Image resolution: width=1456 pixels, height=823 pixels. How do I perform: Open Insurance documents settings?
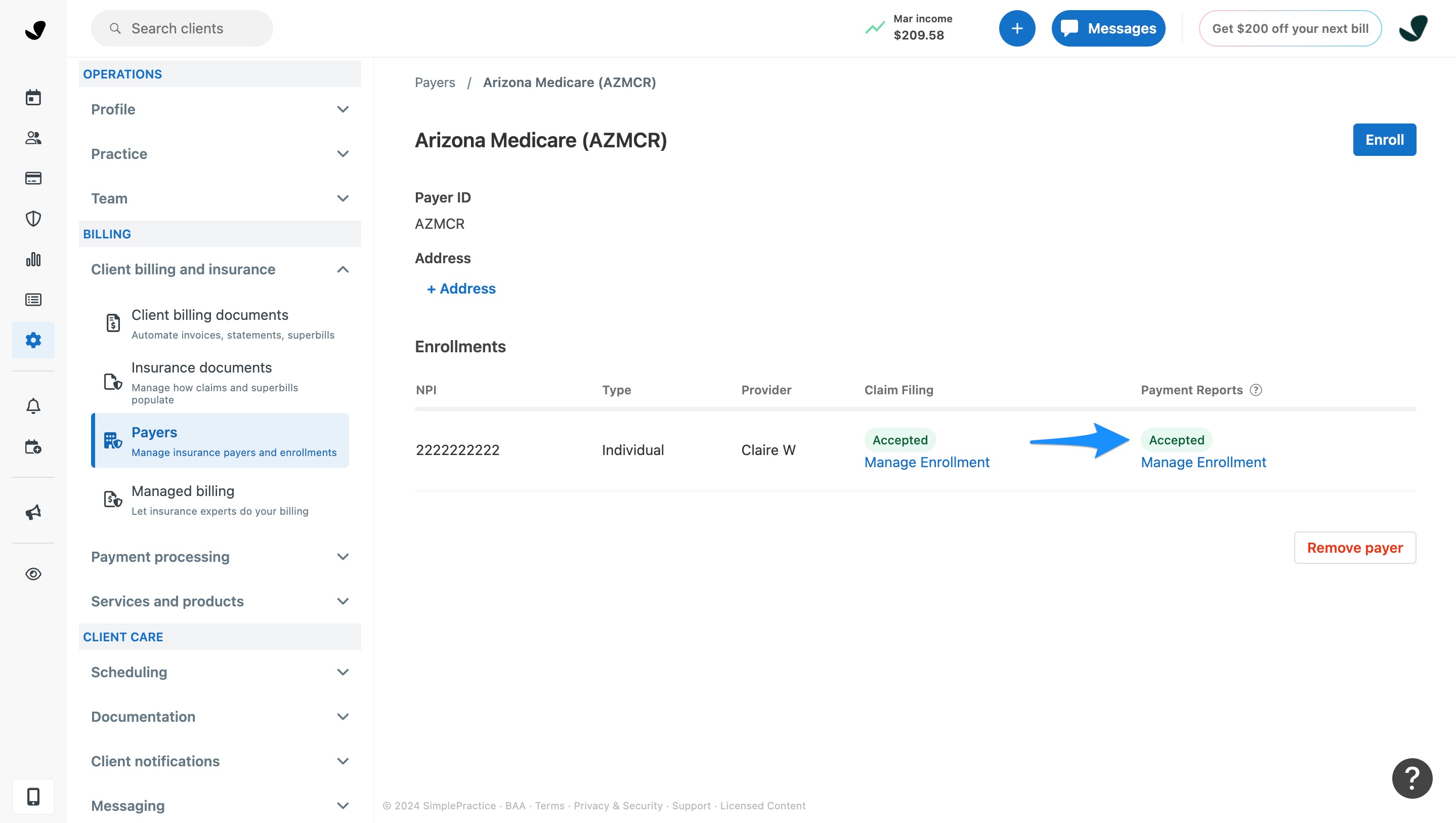[x=221, y=383]
